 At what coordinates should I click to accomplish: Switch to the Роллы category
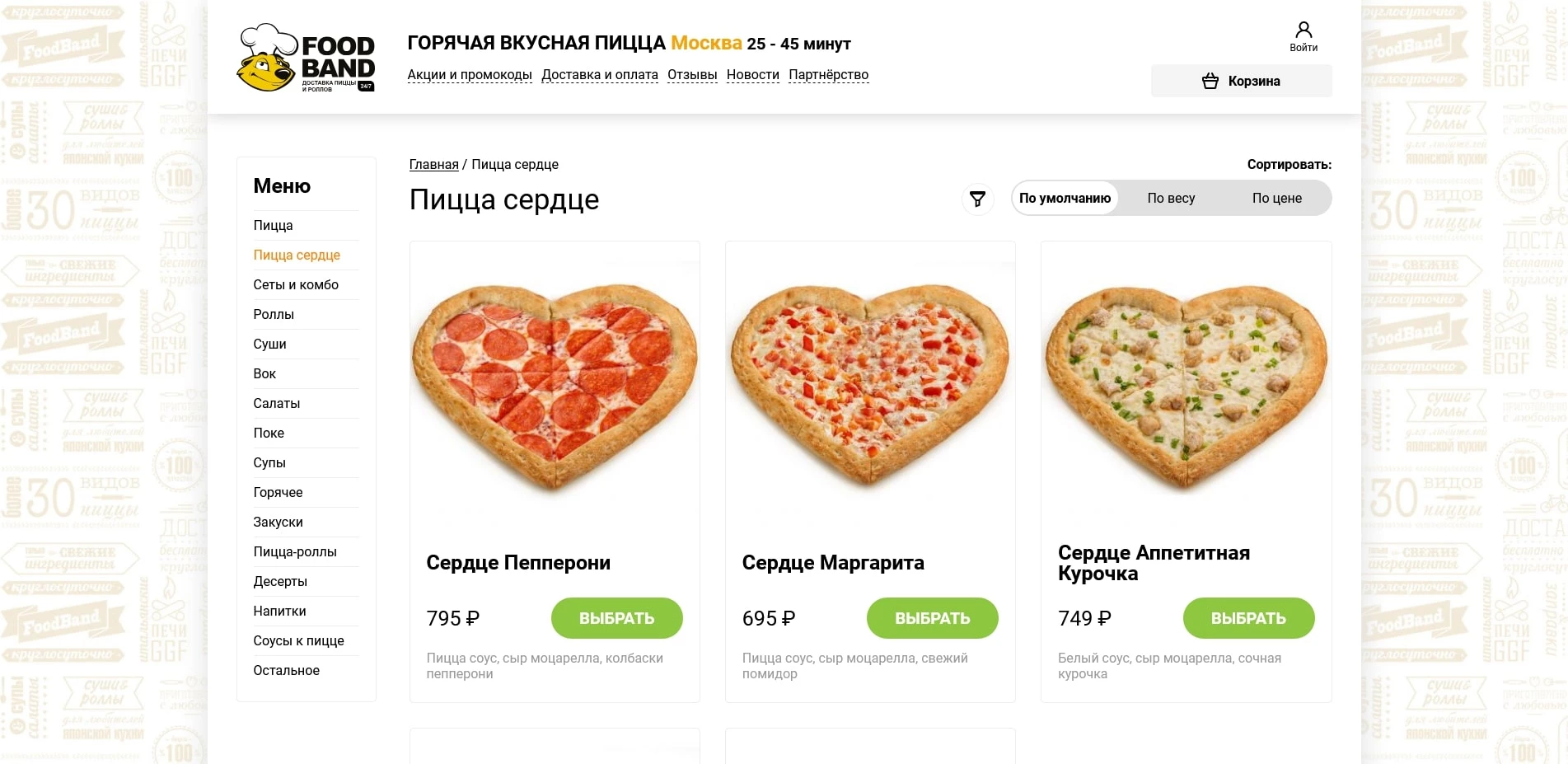pyautogui.click(x=273, y=314)
